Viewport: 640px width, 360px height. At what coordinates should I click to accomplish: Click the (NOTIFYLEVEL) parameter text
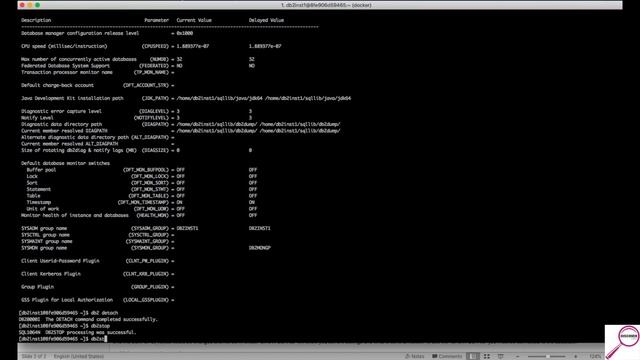coord(151,118)
